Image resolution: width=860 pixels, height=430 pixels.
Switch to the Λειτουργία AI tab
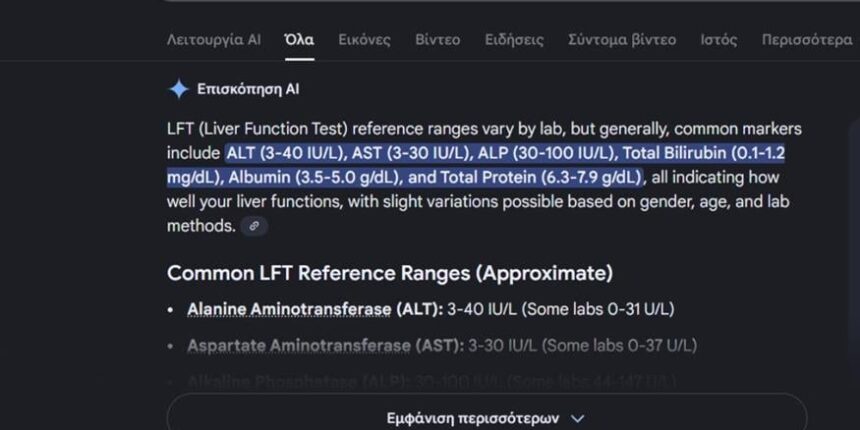[213, 40]
